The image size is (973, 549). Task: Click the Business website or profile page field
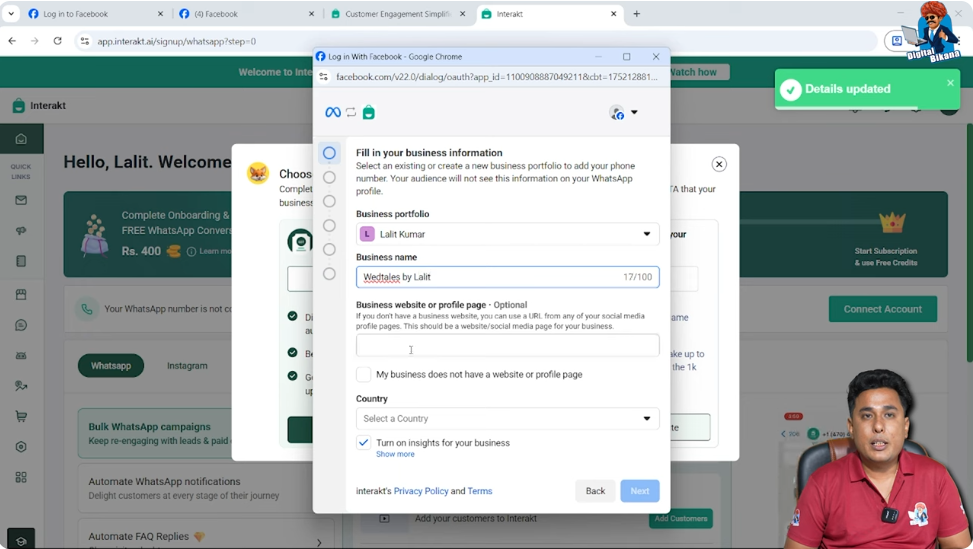[x=508, y=346]
